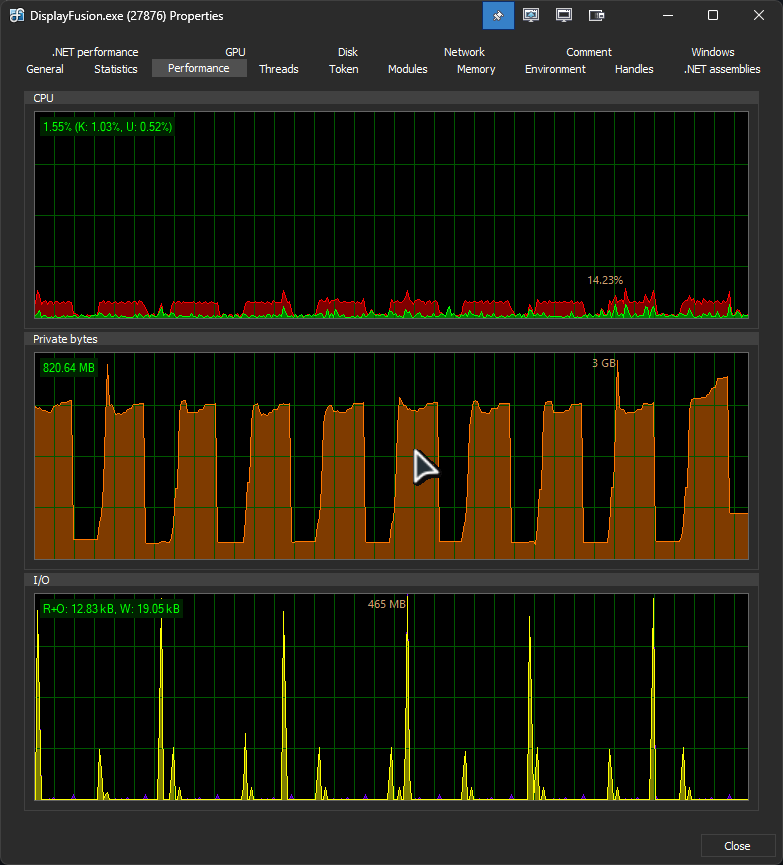Screen dimensions: 783x865
Task: Switch to the Memory tab
Action: click(x=476, y=69)
